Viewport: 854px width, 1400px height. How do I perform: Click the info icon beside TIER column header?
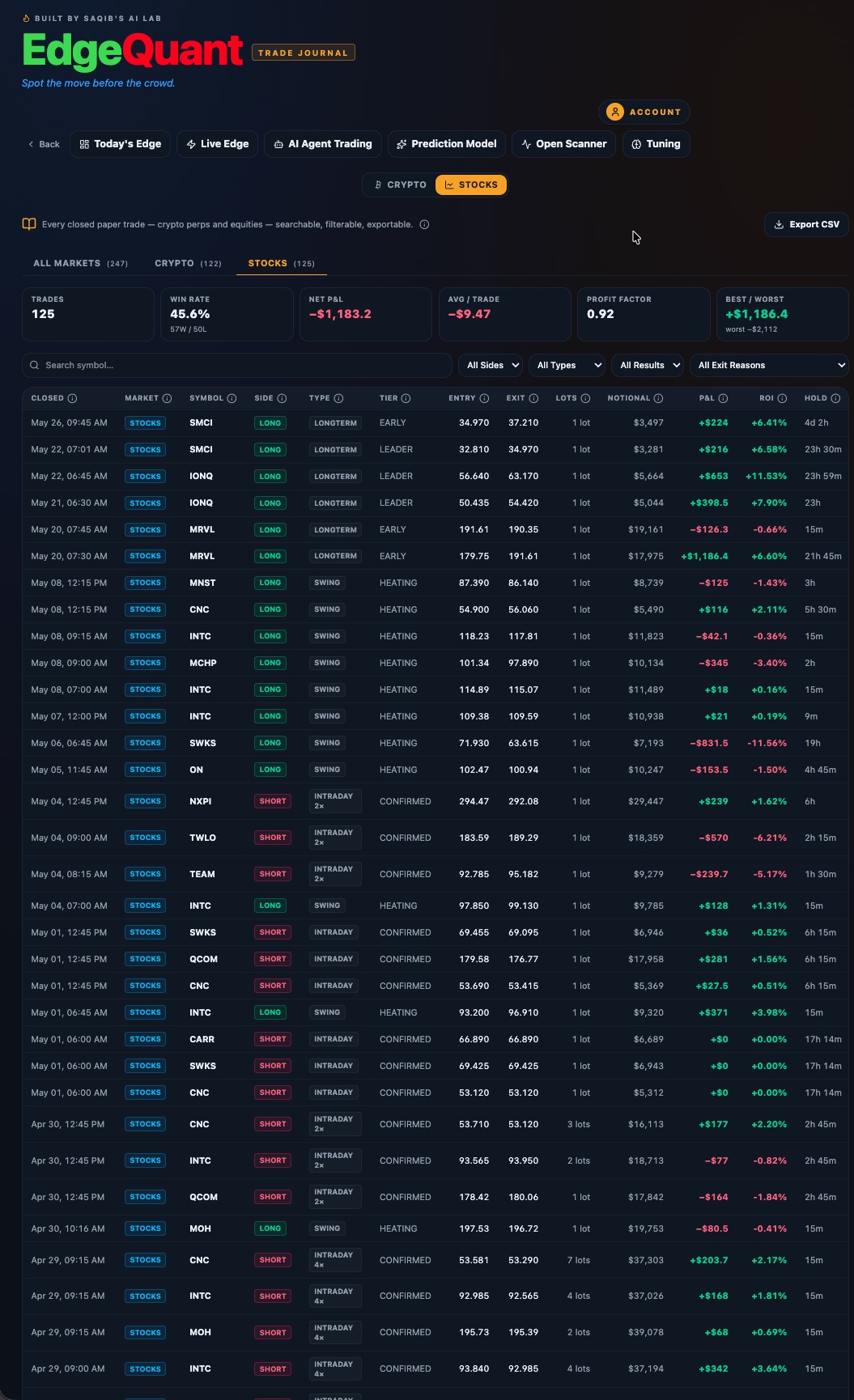tap(406, 398)
